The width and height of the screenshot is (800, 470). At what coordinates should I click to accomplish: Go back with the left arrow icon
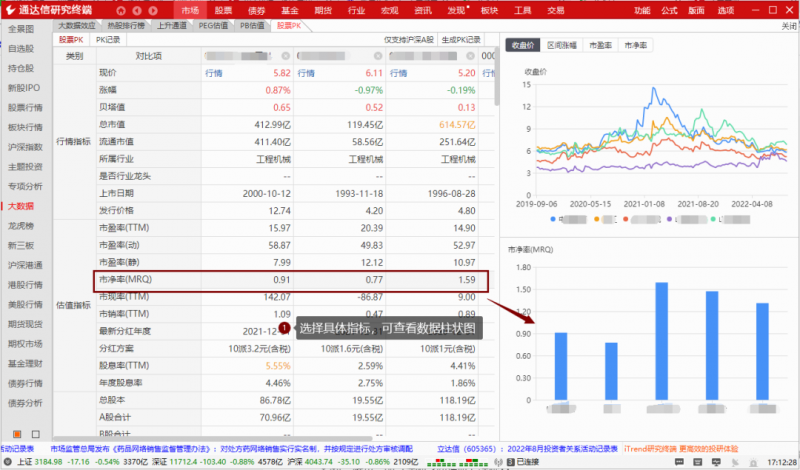pyautogui.click(x=137, y=10)
